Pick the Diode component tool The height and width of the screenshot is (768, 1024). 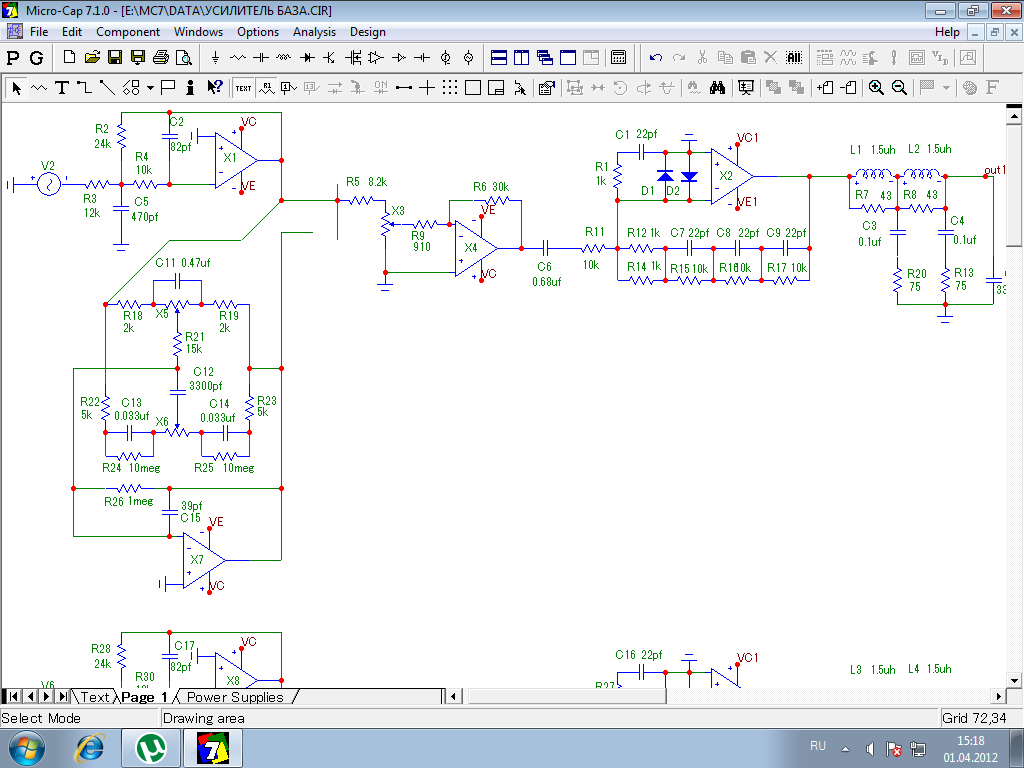(306, 58)
